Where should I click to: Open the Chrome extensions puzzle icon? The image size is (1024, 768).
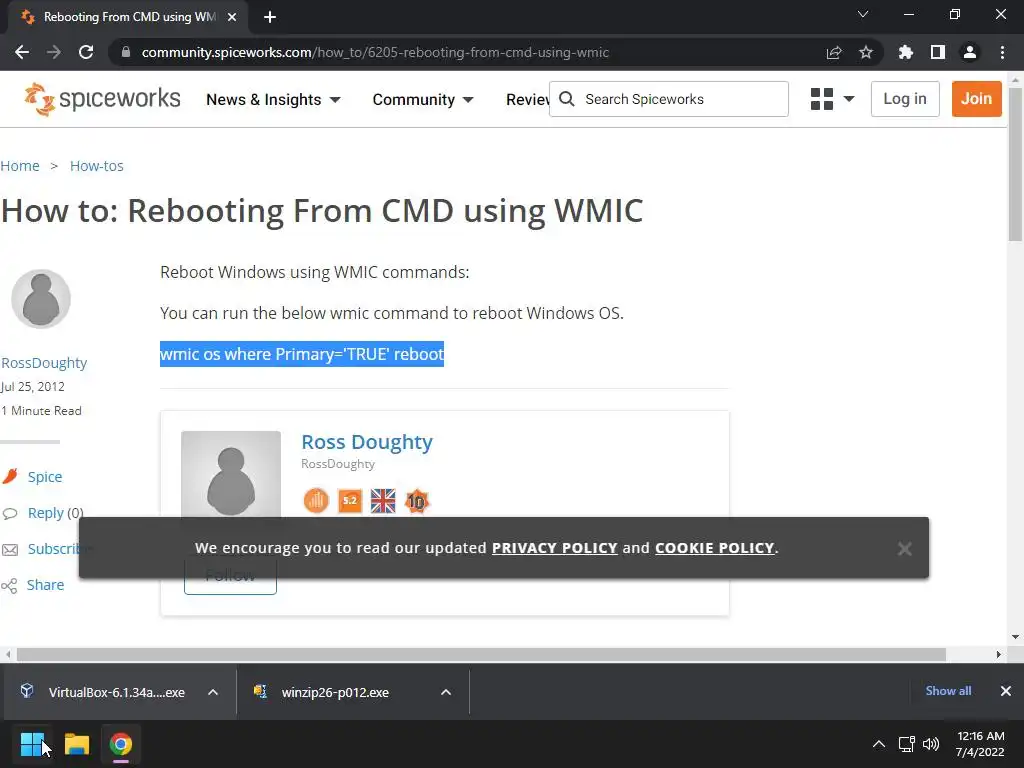[x=906, y=52]
